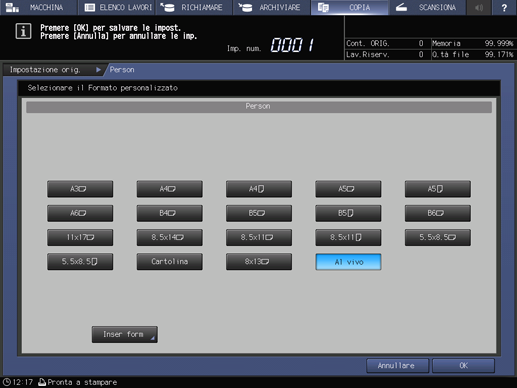The height and width of the screenshot is (388, 517).
Task: Choose the 5.5x8.5 landscape size button
Action: click(x=438, y=237)
